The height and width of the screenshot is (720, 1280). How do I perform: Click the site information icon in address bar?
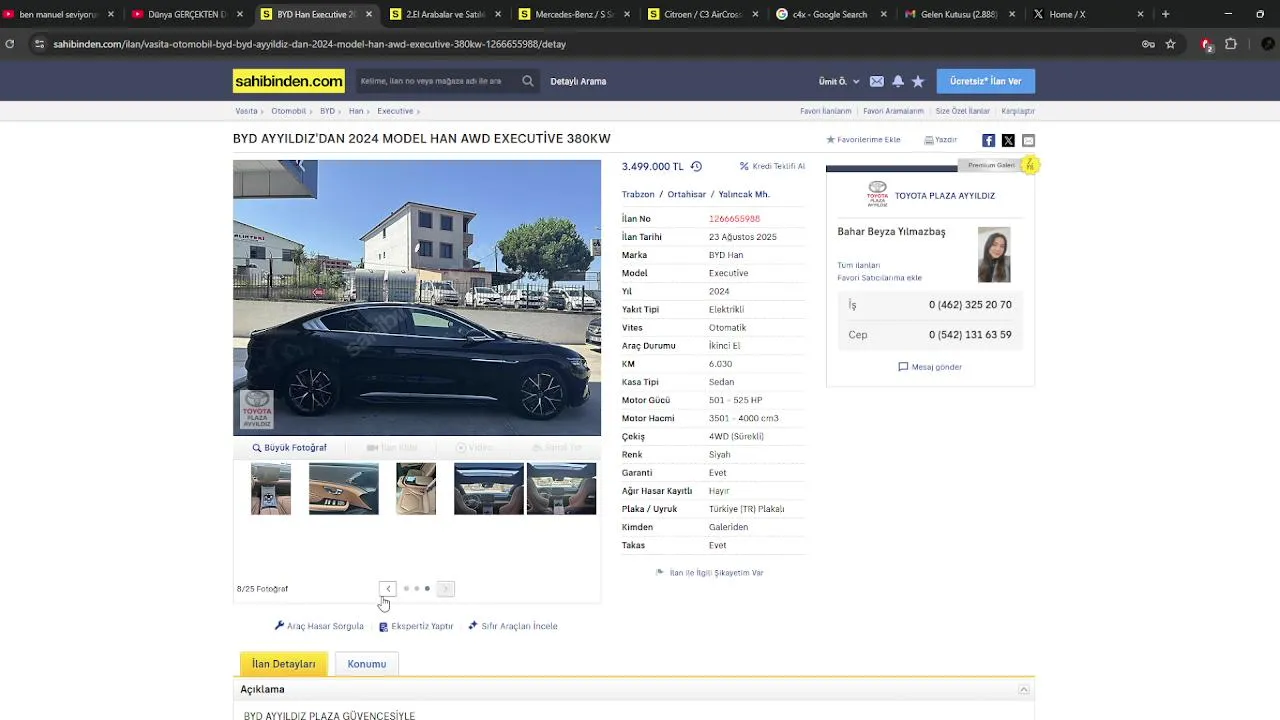pyautogui.click(x=39, y=44)
